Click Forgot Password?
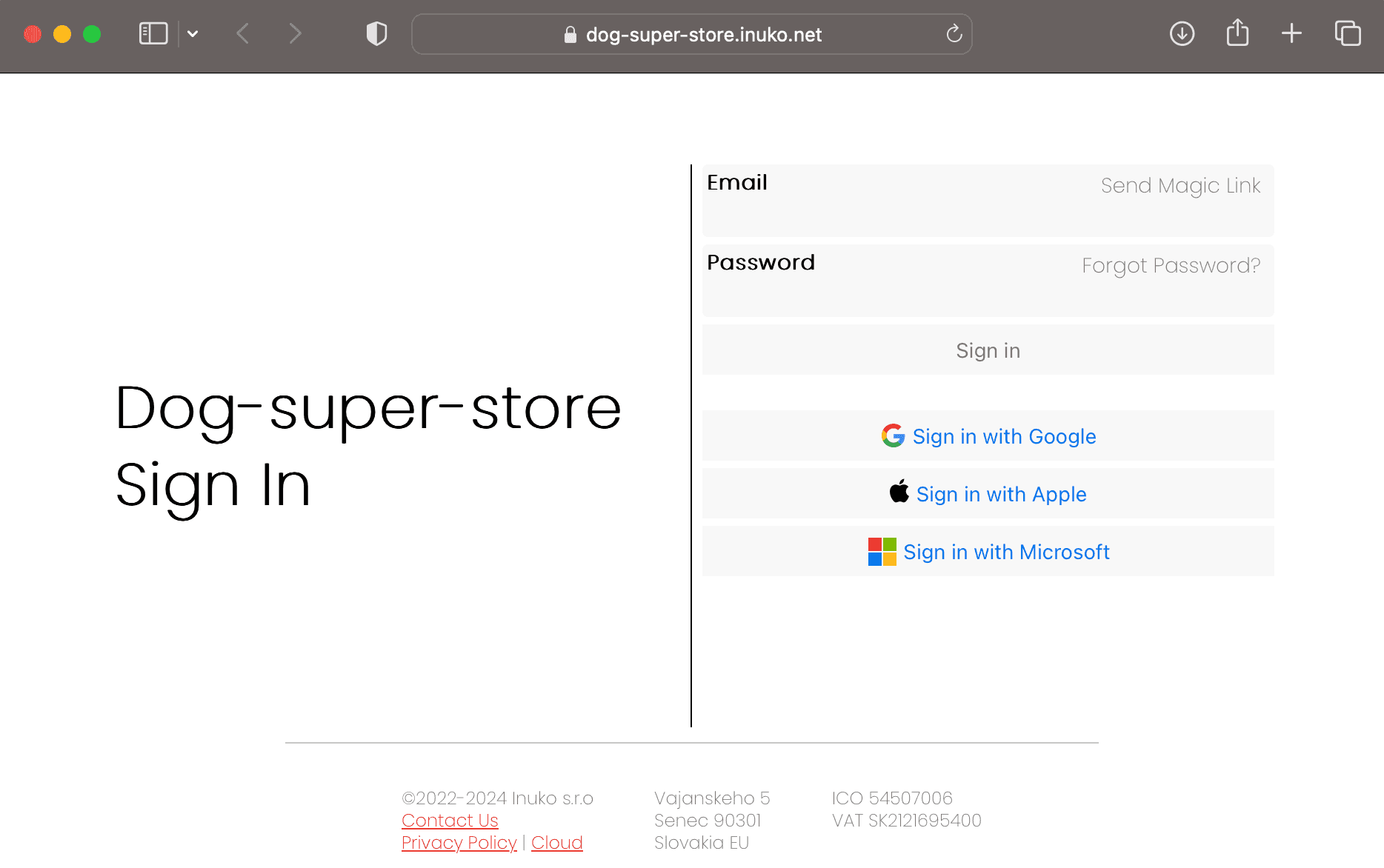 (x=1171, y=266)
